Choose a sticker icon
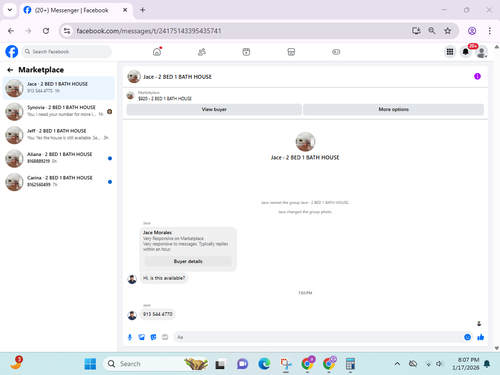Image resolution: width=500 pixels, height=375 pixels. [x=153, y=337]
